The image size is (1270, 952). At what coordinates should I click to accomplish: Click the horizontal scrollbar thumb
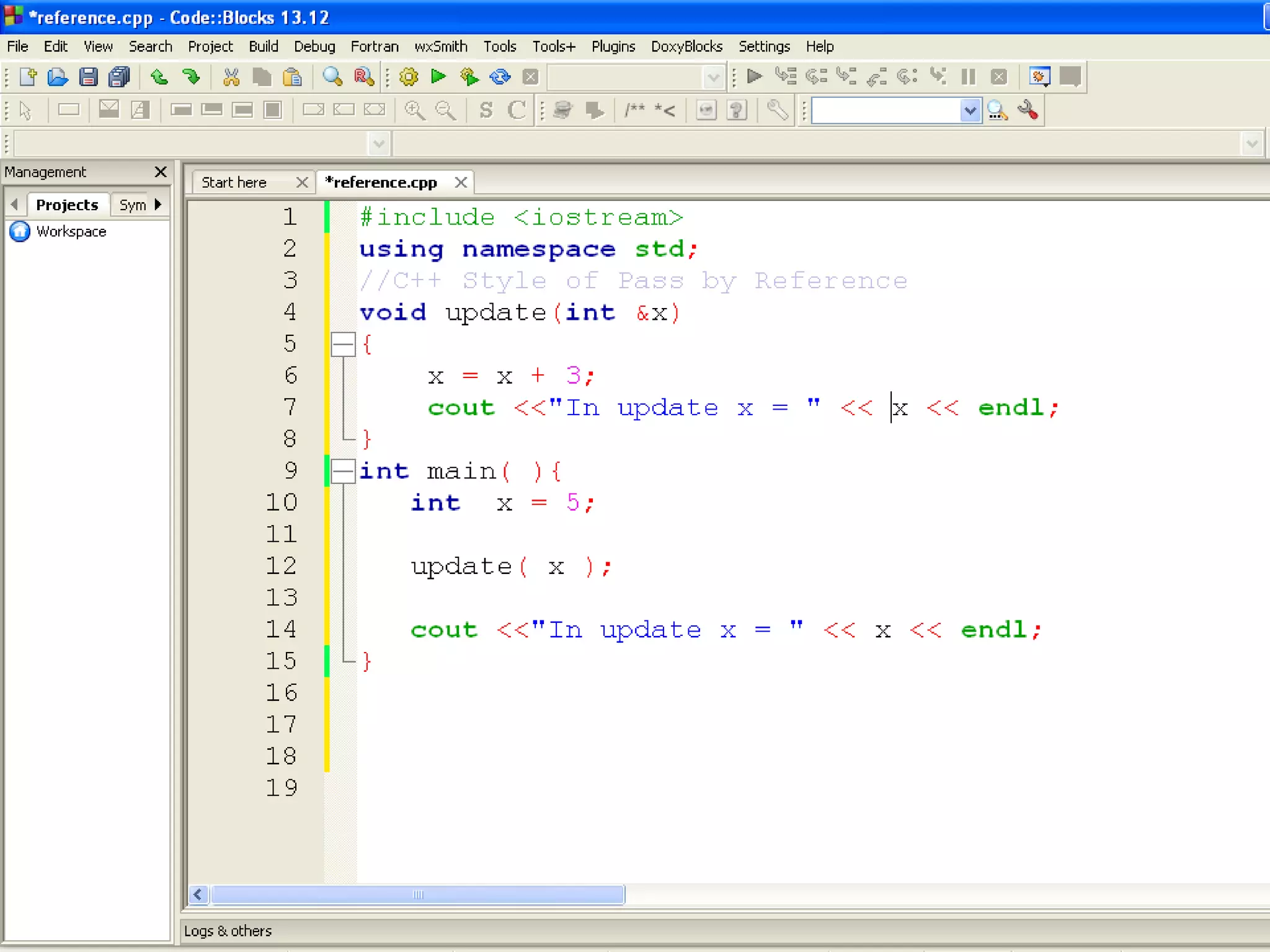tap(417, 894)
